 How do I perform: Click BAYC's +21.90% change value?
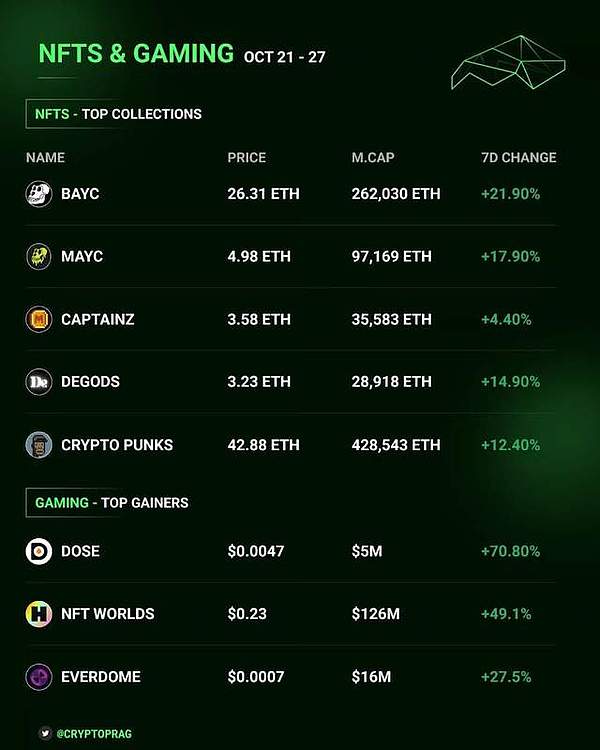510,194
